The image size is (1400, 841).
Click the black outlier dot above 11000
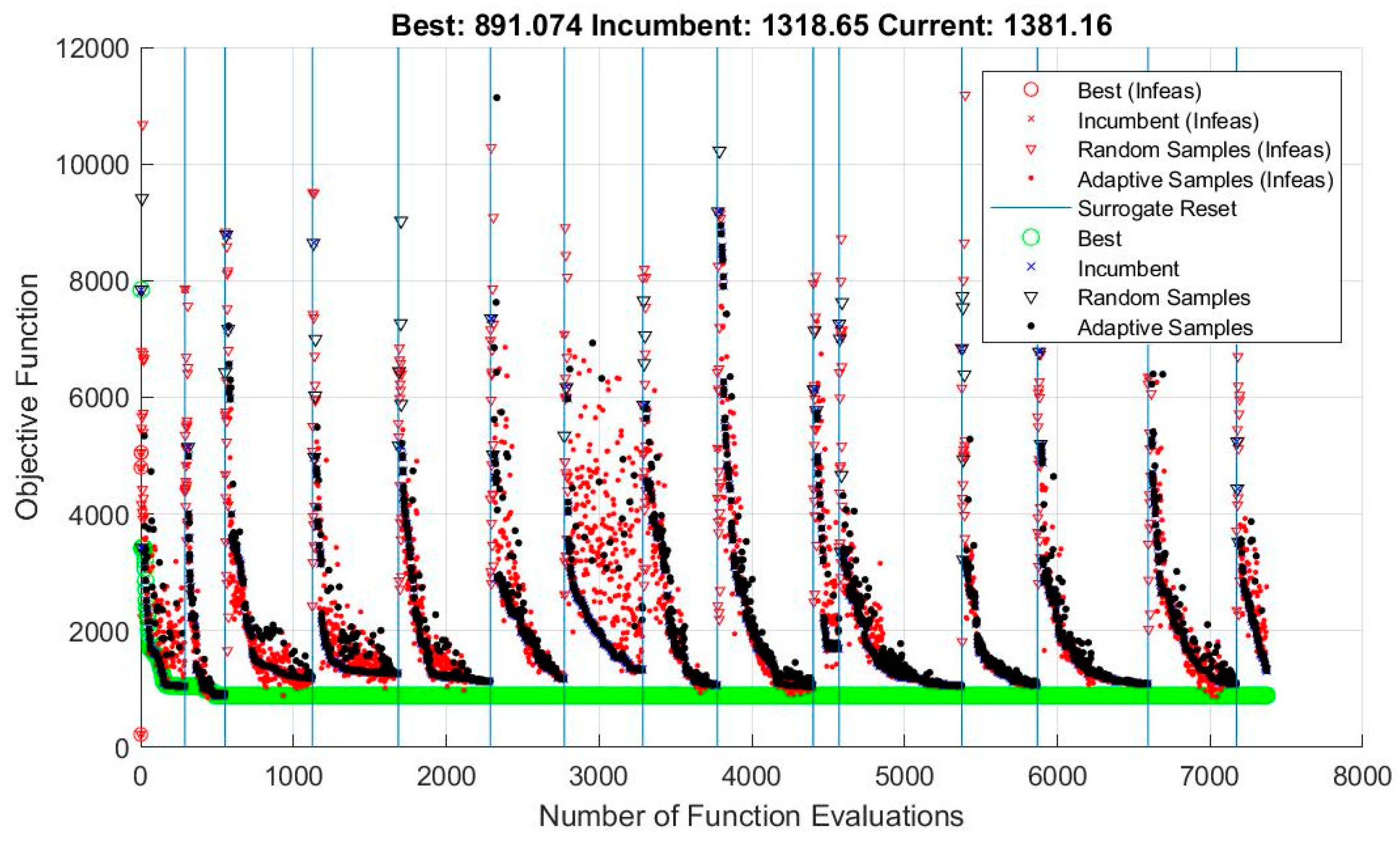pyautogui.click(x=496, y=97)
